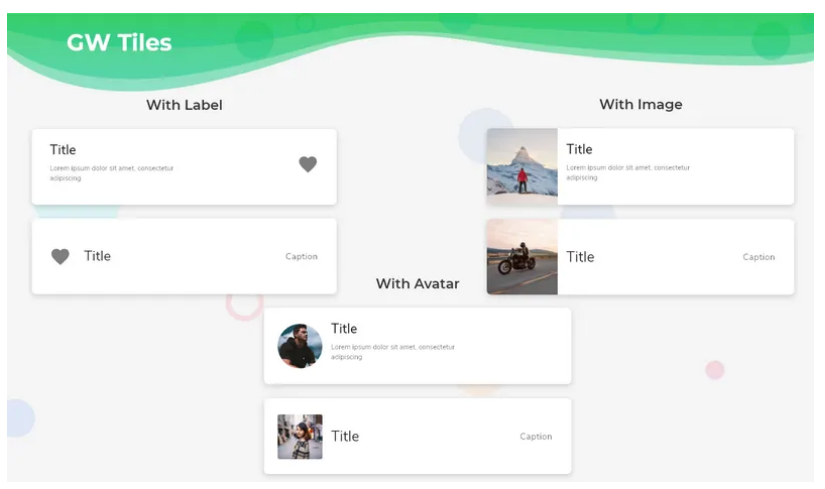The height and width of the screenshot is (489, 825).
Task: Click Caption in the motorcycle image tile
Action: coord(758,258)
